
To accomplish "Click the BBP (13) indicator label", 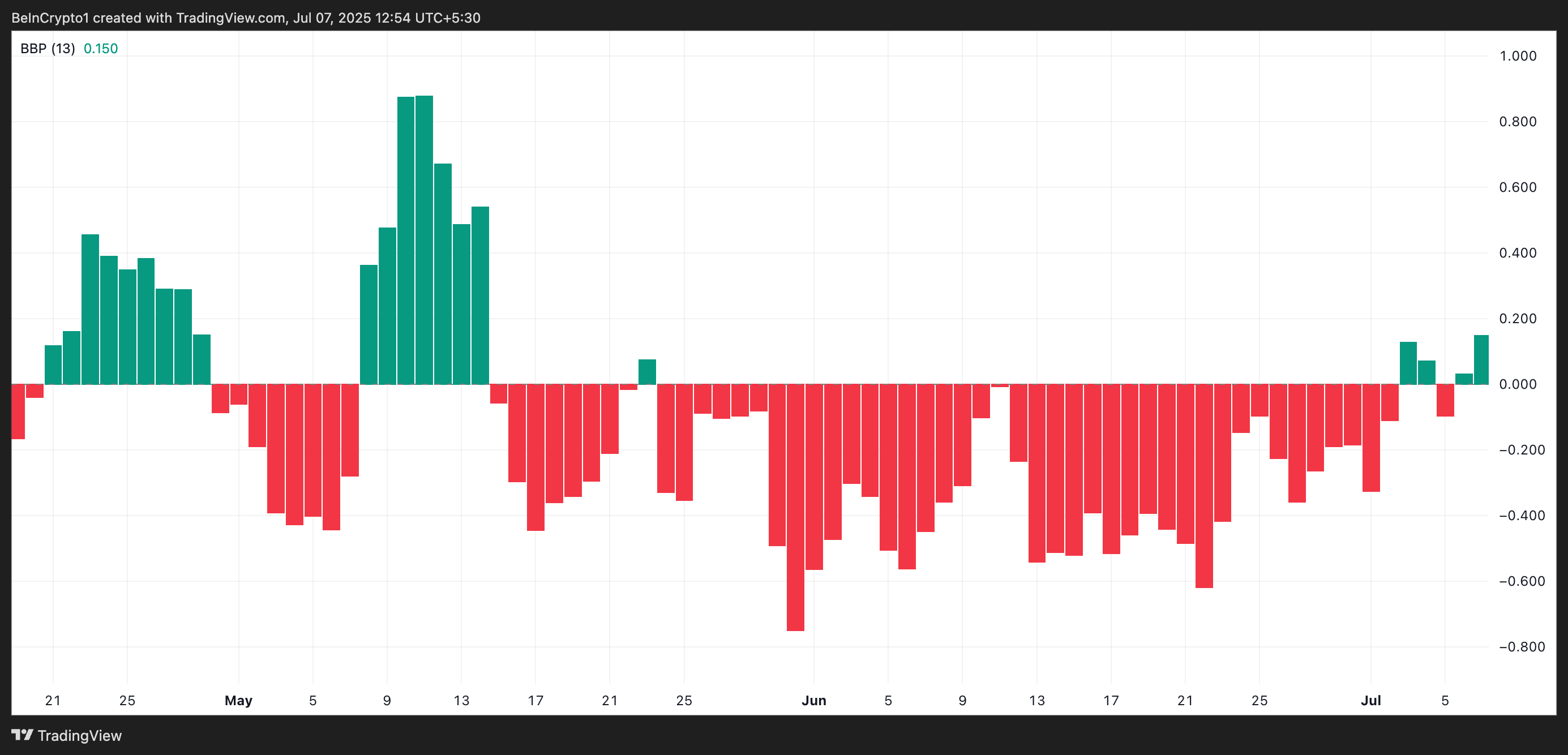I will 48,49.
